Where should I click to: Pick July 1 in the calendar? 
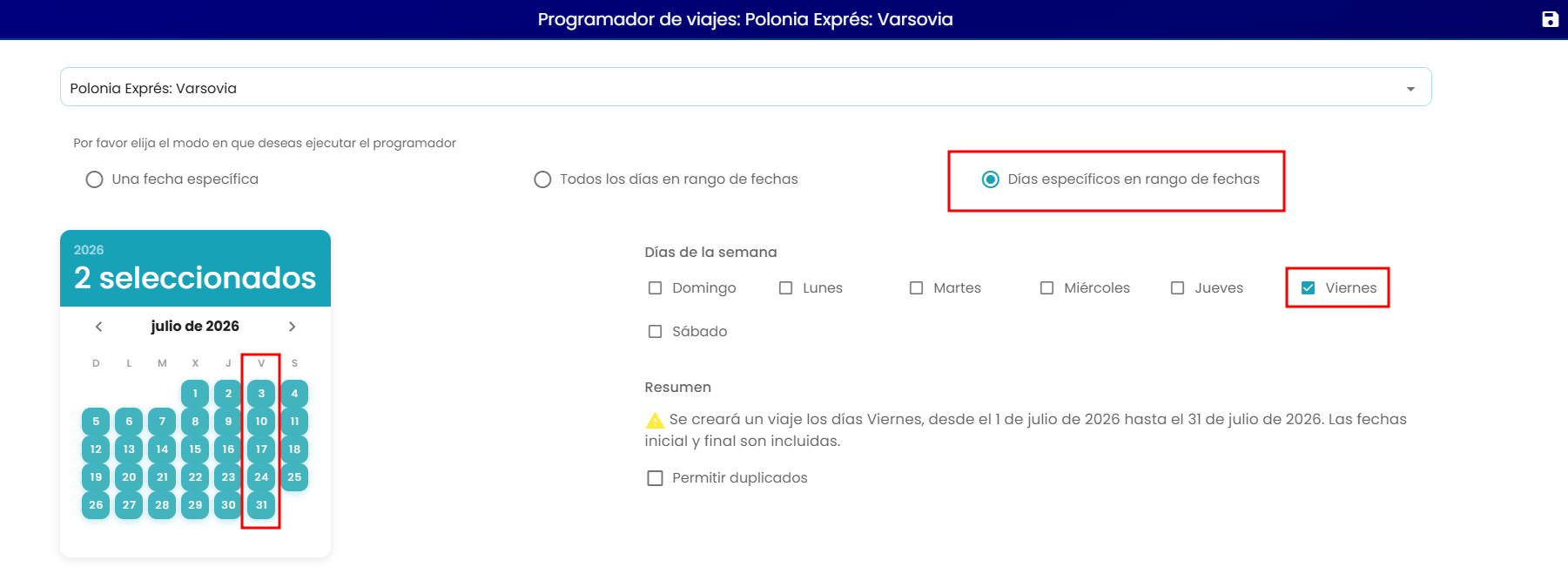(x=195, y=394)
